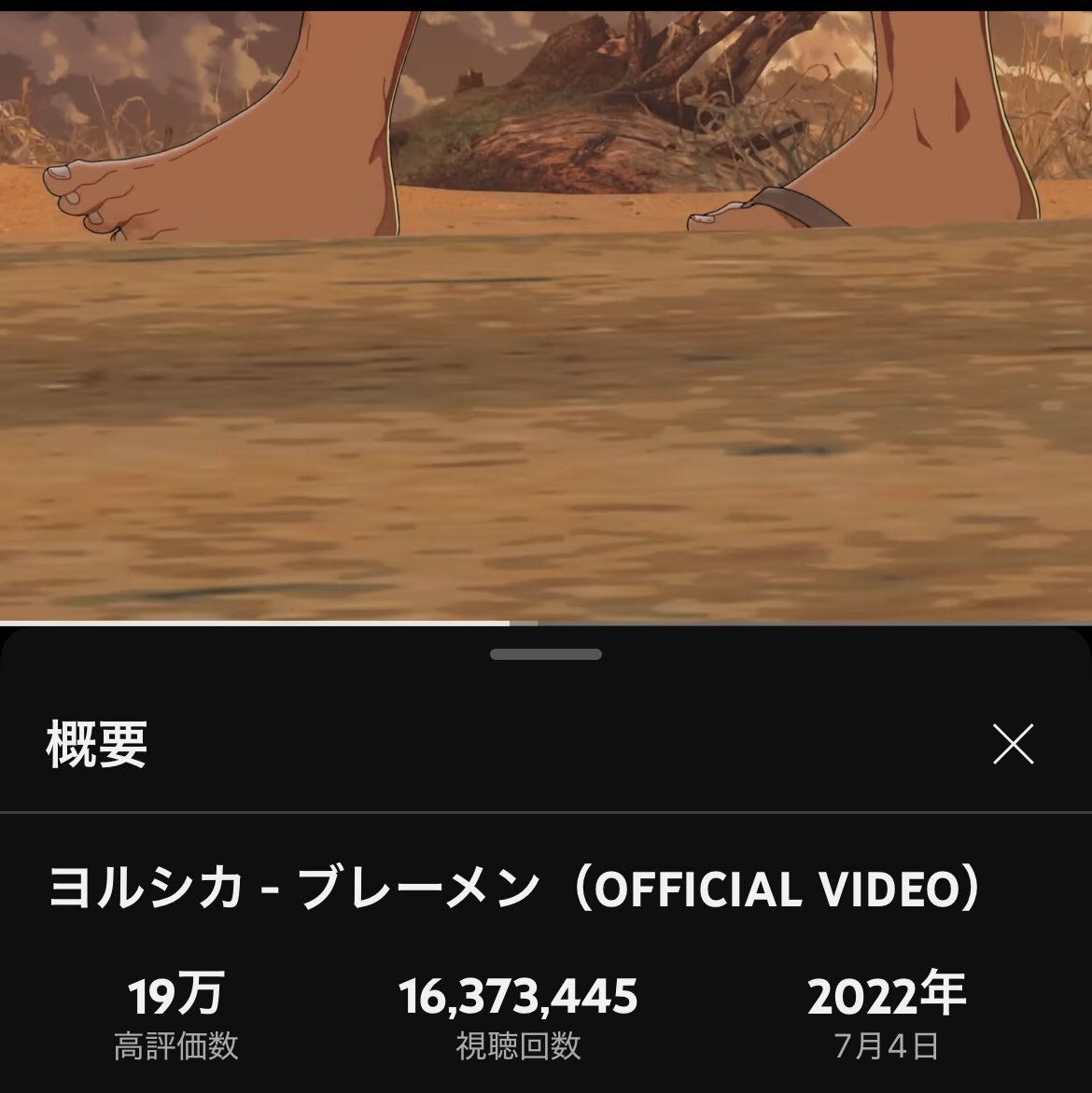Tap the 7月4日 upload date
Viewport: 1092px width, 1093px height.
coord(887,1046)
